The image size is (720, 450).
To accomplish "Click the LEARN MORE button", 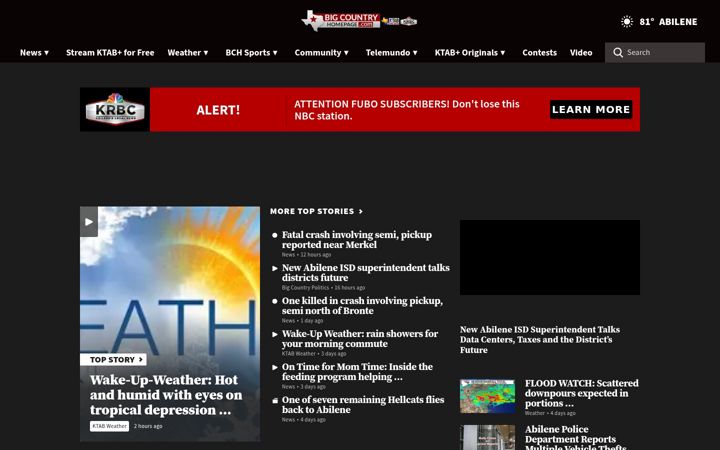I will [x=591, y=109].
